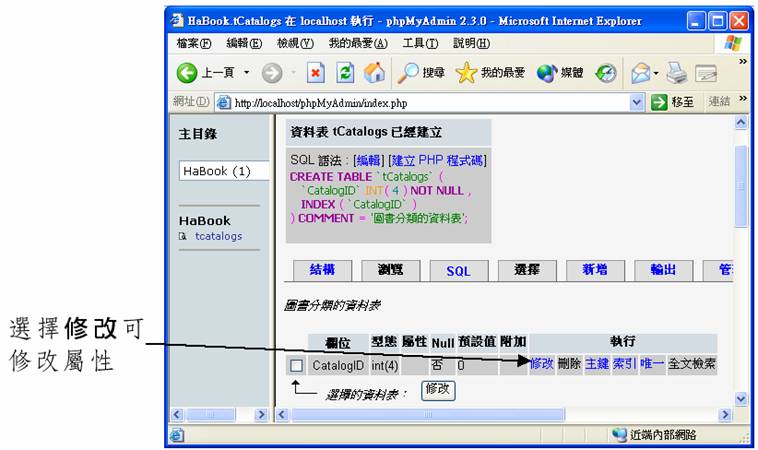
Task: Open the 工具(T) menu
Action: [x=420, y=44]
